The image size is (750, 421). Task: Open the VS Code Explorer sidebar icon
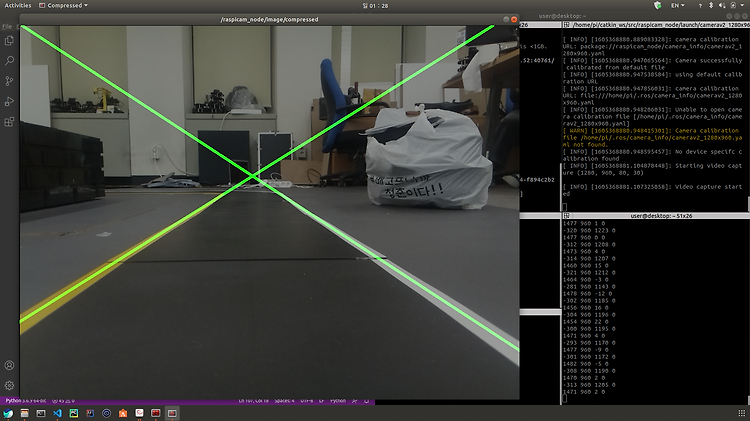click(x=9, y=41)
